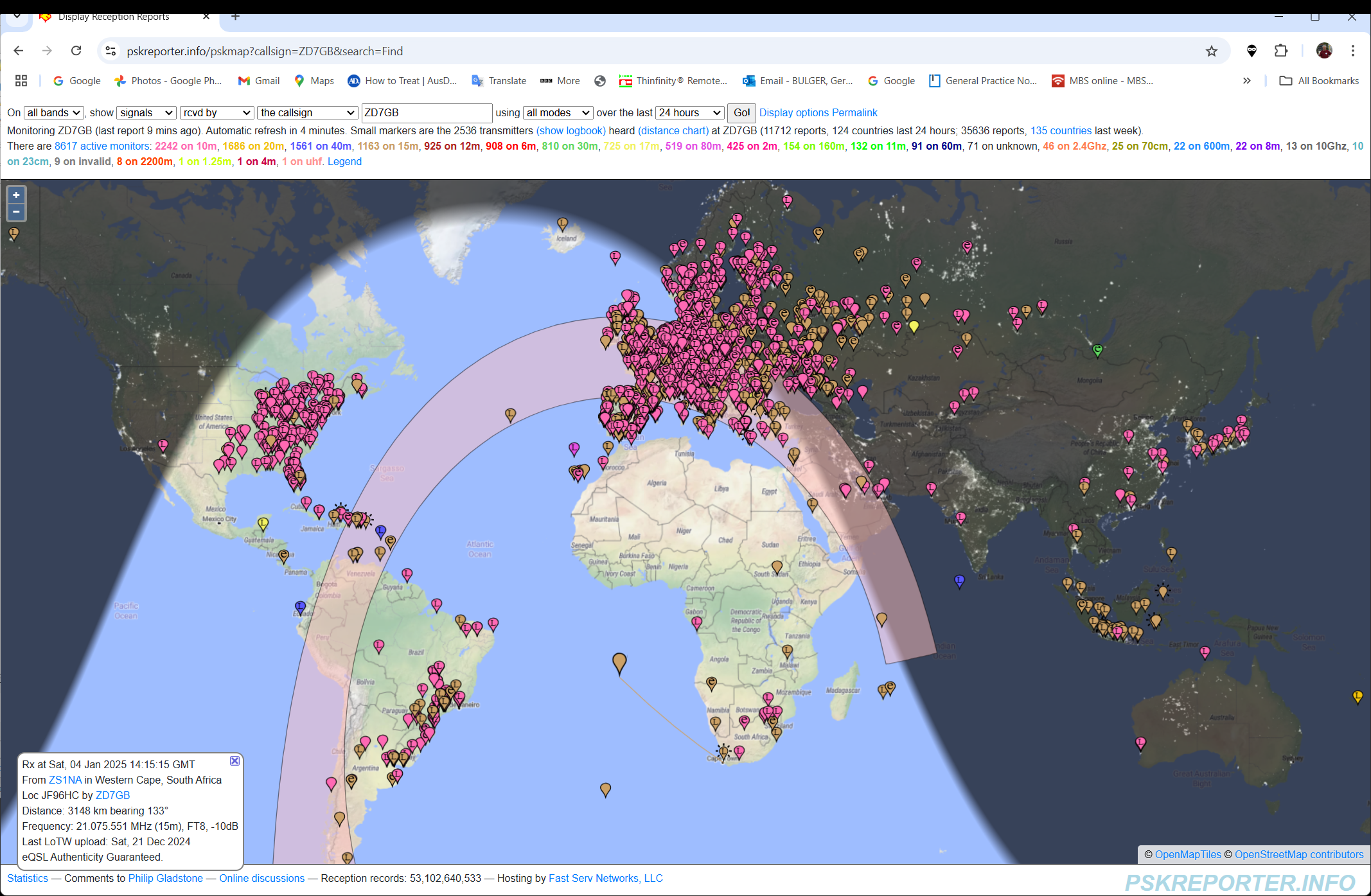Reload the page with the refresh icon
1371x896 pixels.
(x=76, y=51)
